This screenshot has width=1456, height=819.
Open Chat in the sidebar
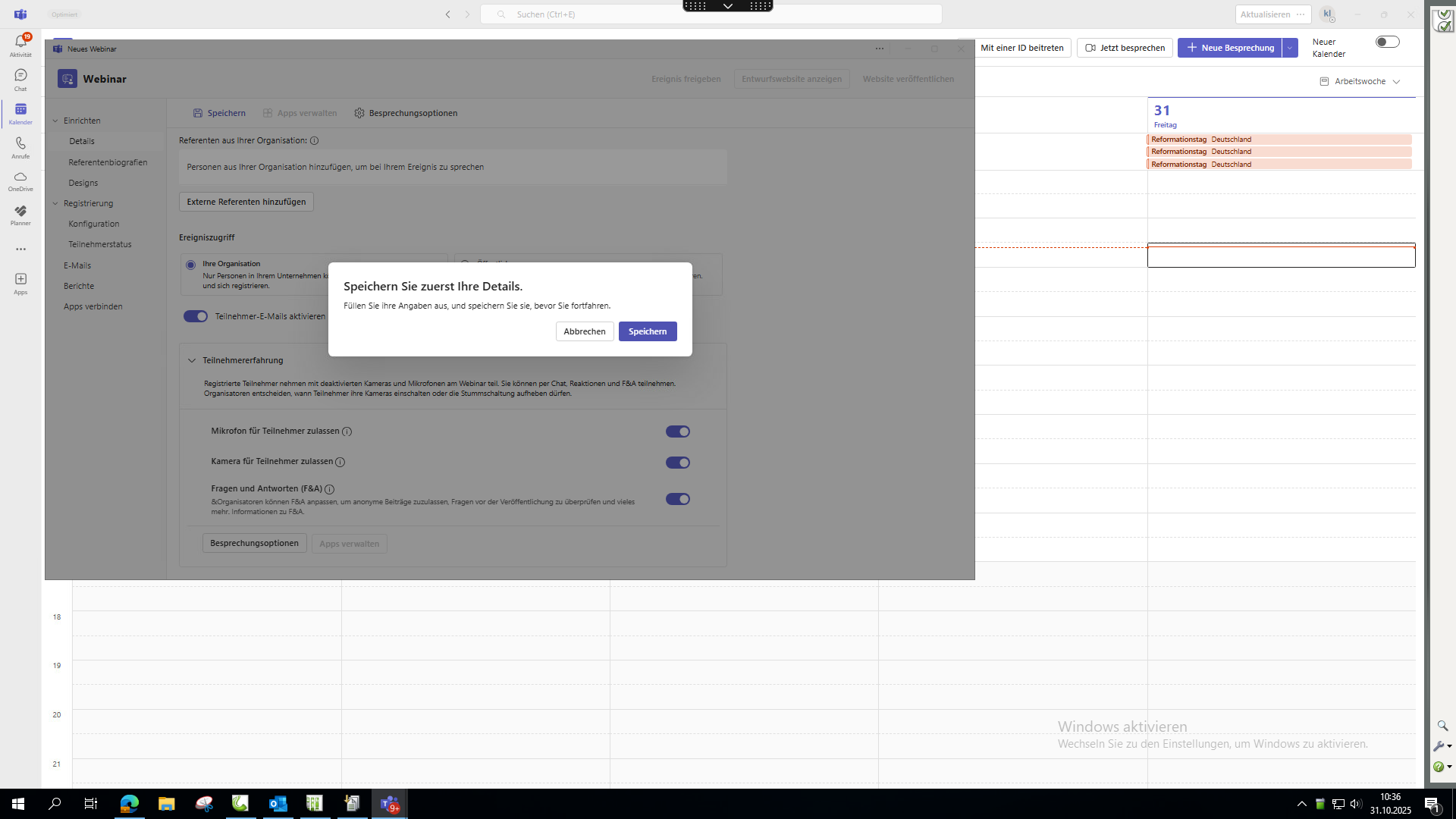tap(20, 79)
